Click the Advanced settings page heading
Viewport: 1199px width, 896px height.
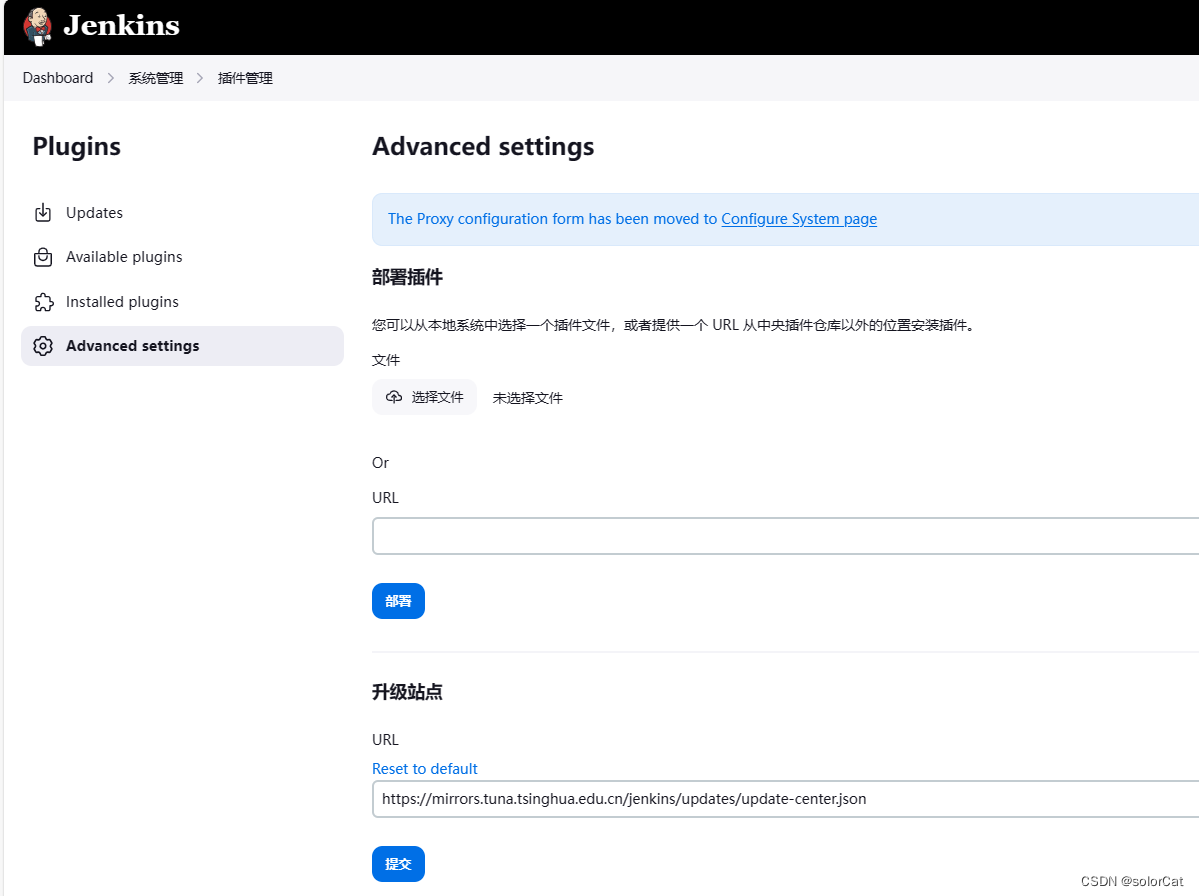pos(483,146)
